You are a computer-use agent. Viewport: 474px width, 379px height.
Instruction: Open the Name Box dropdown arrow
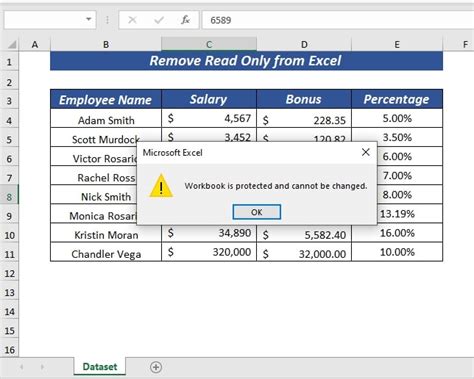tap(88, 19)
